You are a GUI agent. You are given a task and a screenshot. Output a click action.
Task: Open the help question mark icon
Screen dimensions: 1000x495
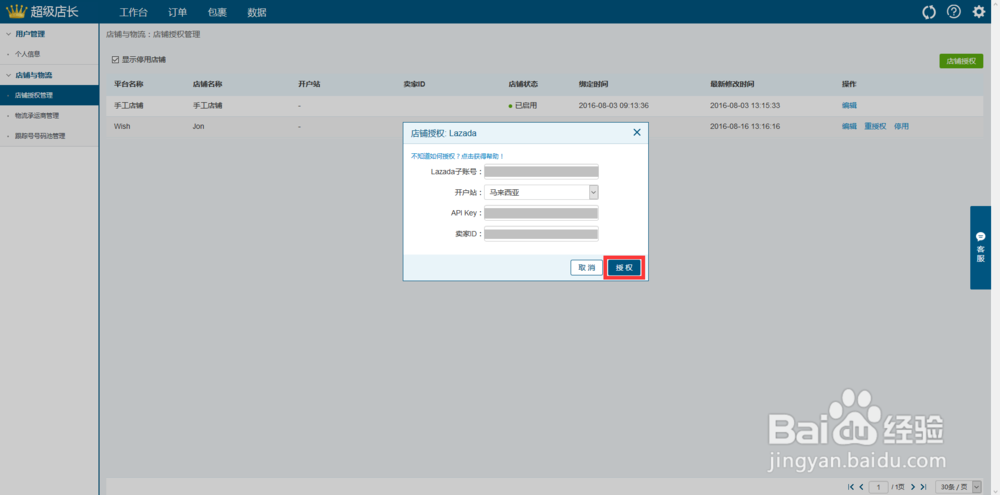(x=953, y=11)
